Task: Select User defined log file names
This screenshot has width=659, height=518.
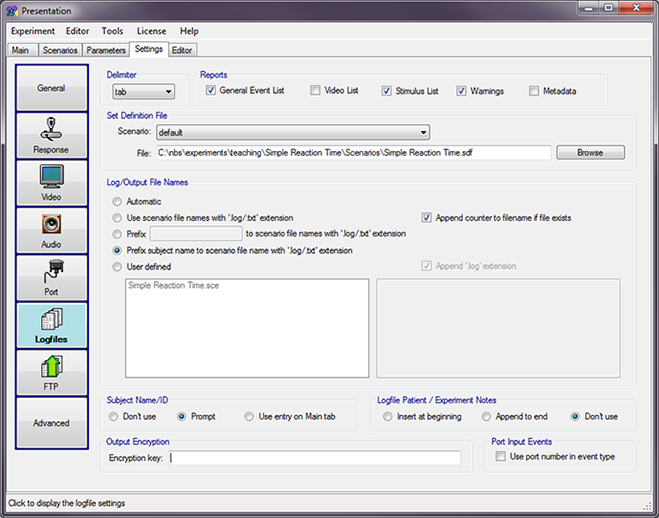Action: tap(117, 267)
